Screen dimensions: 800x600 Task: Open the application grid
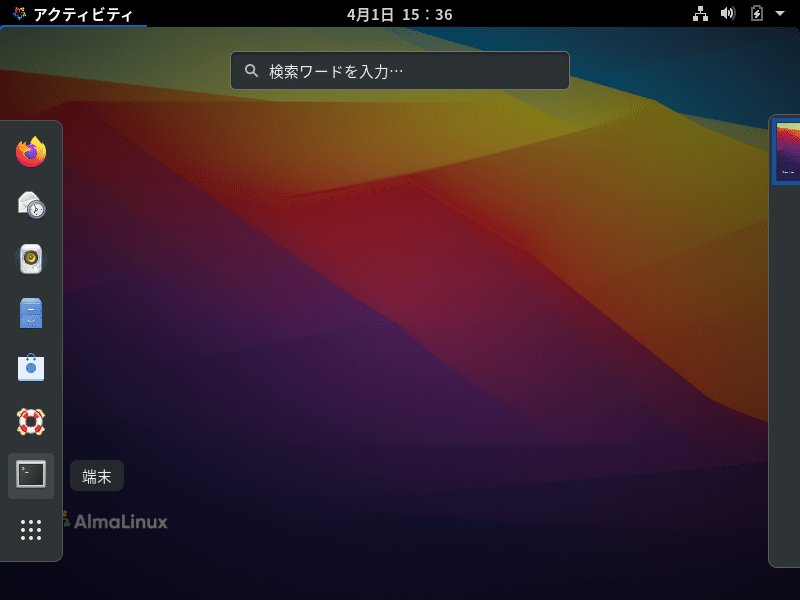tap(31, 529)
